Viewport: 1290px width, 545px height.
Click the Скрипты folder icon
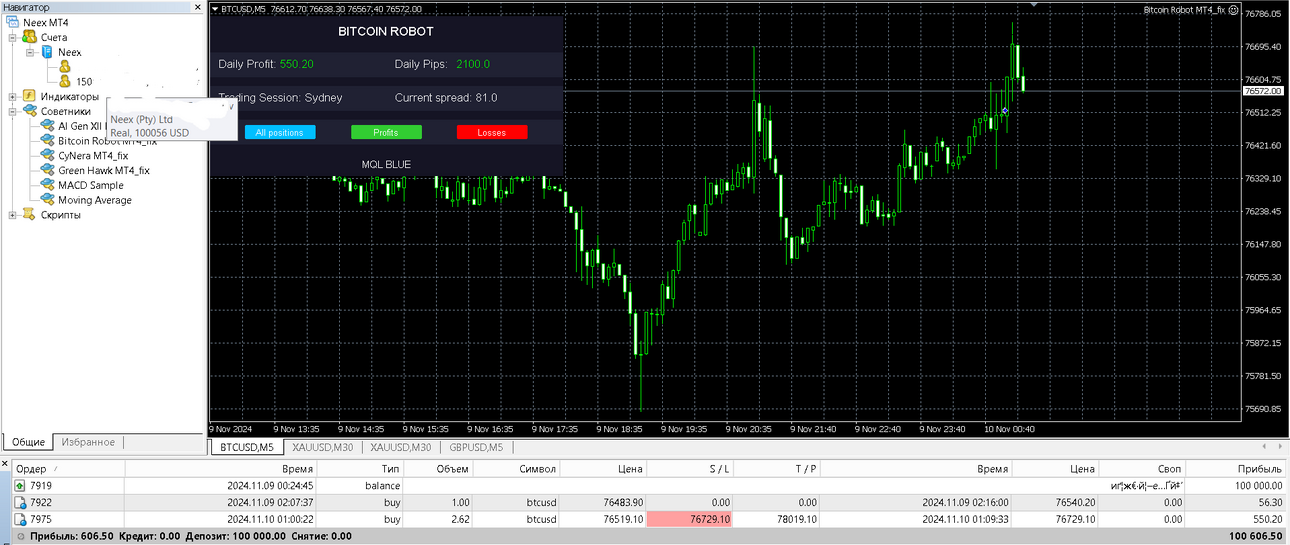click(28, 215)
